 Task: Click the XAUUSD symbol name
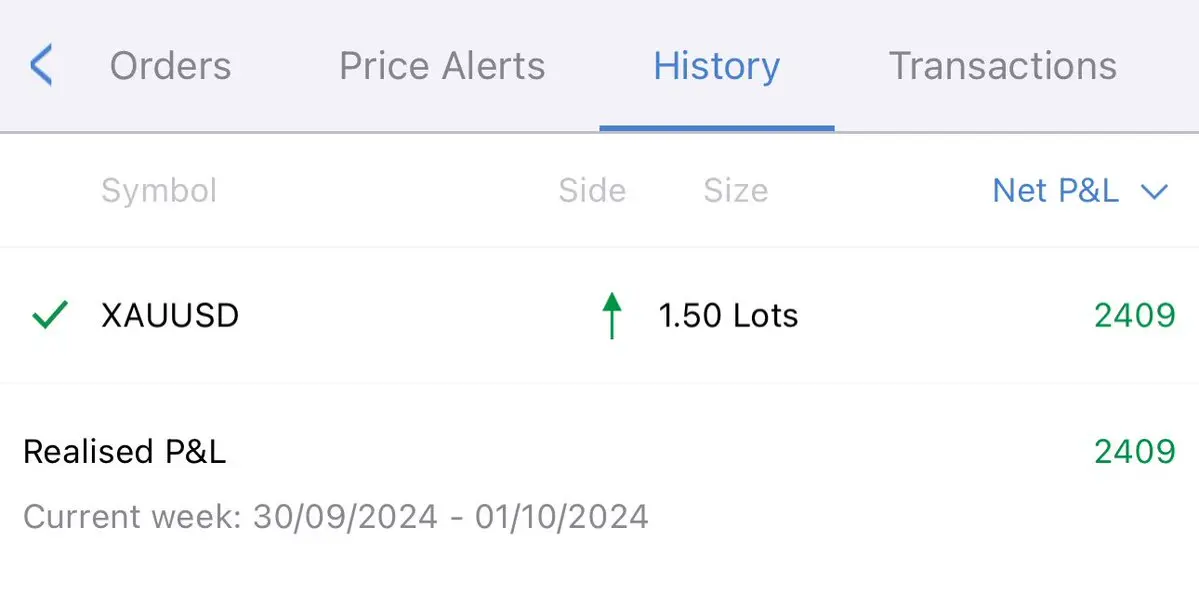coord(170,315)
